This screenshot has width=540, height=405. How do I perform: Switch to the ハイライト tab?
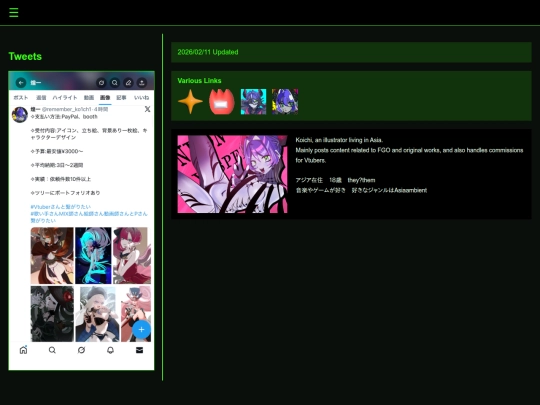65,98
